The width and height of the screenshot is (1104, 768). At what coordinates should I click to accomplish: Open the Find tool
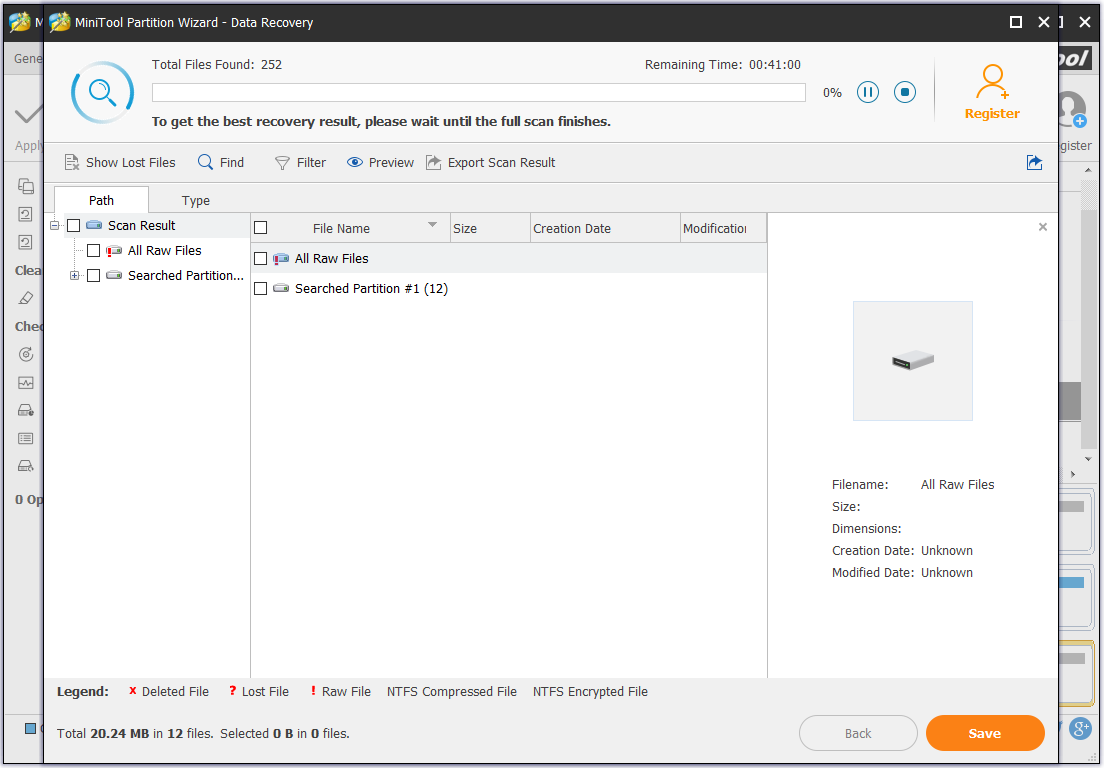point(220,163)
